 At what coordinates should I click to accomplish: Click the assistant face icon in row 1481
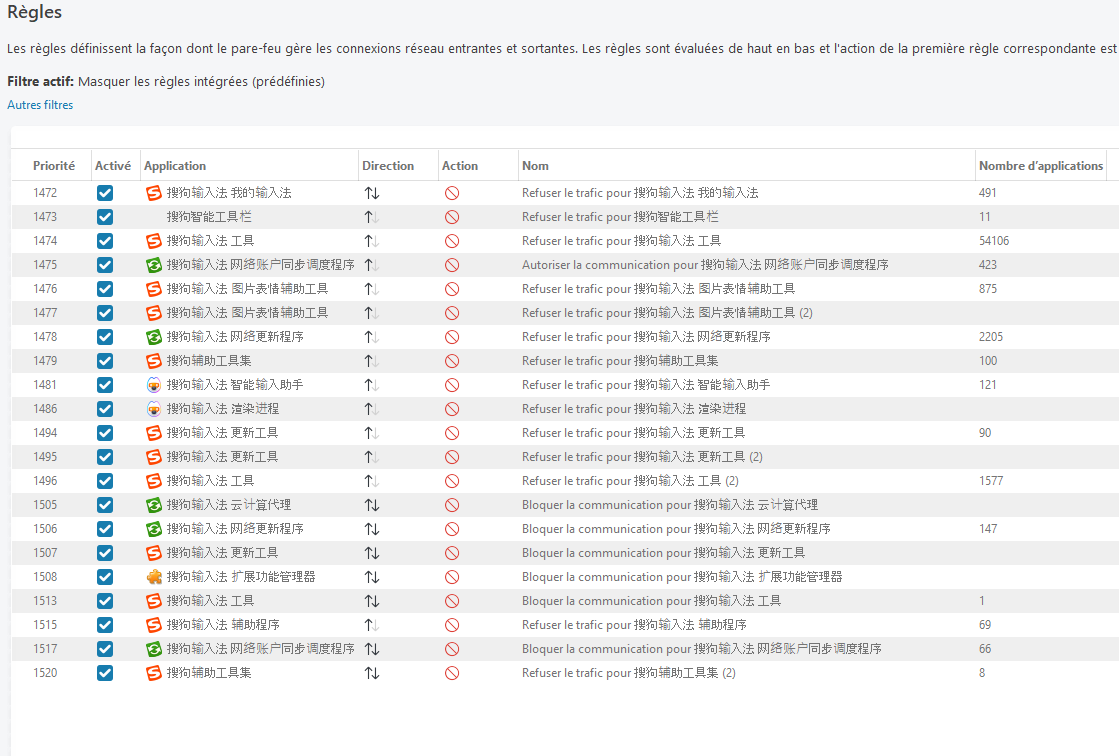click(x=153, y=385)
